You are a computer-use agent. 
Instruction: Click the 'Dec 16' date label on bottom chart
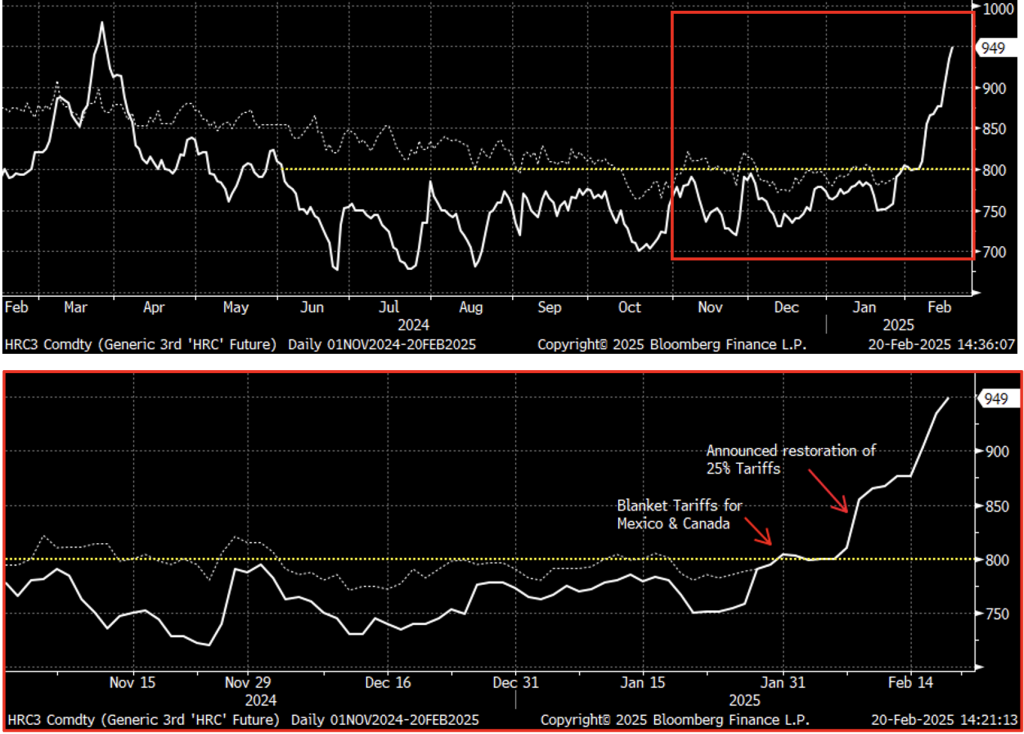(388, 683)
